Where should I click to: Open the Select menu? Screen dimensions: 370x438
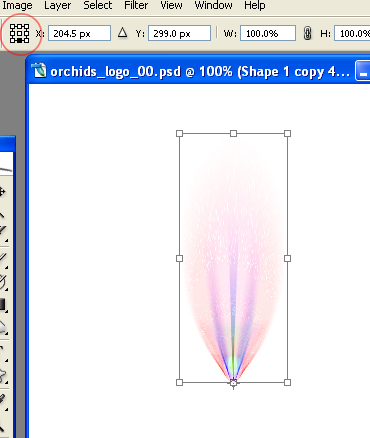(98, 5)
